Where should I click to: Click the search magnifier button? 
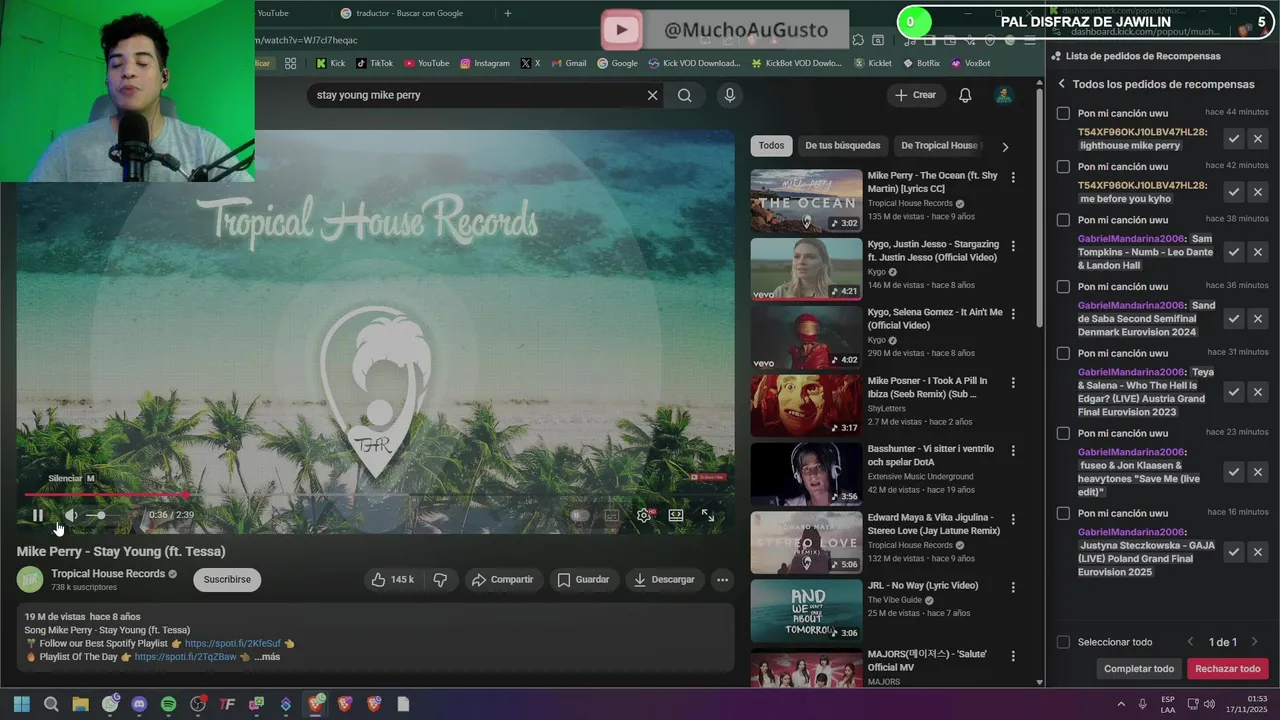pos(684,95)
